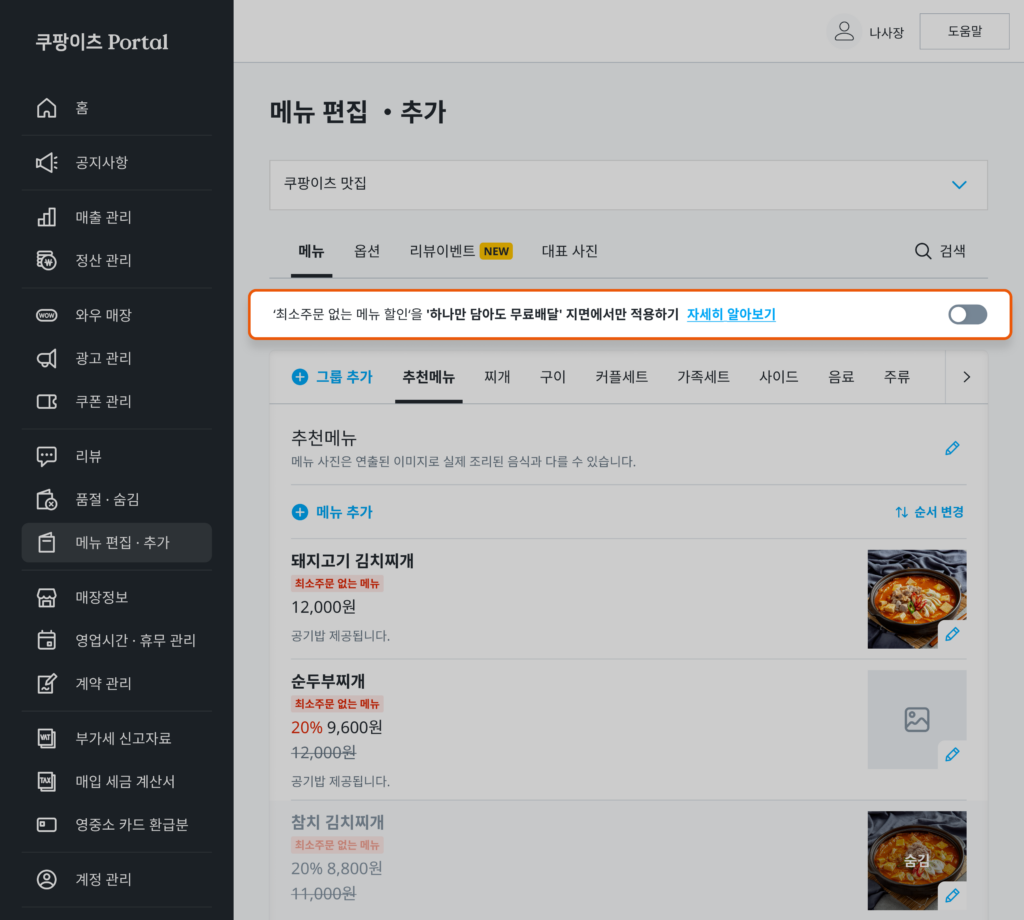Click the search magnifier icon
1024x920 pixels.
point(923,251)
